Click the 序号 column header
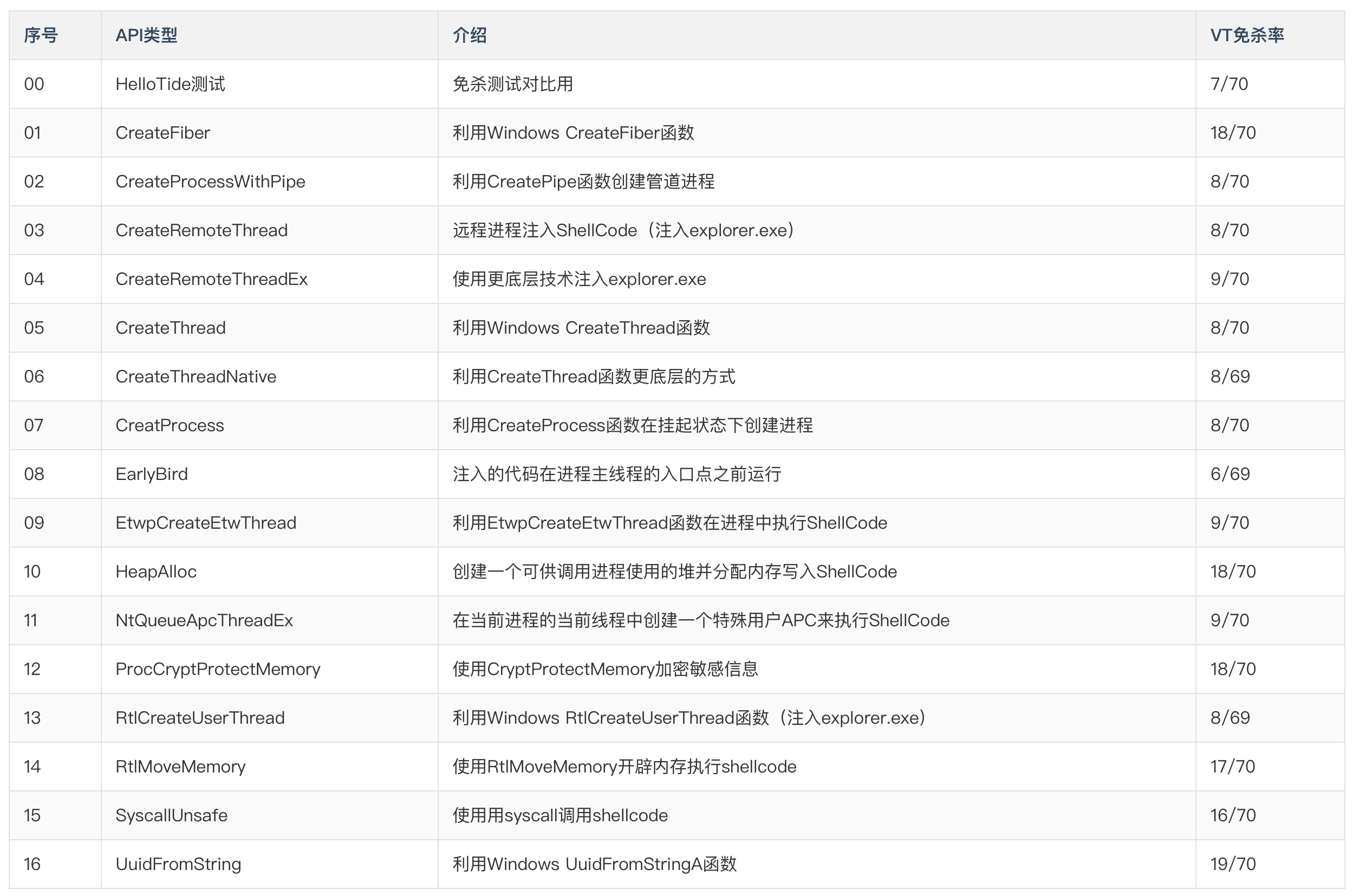Image resolution: width=1353 pixels, height=896 pixels. point(41,35)
